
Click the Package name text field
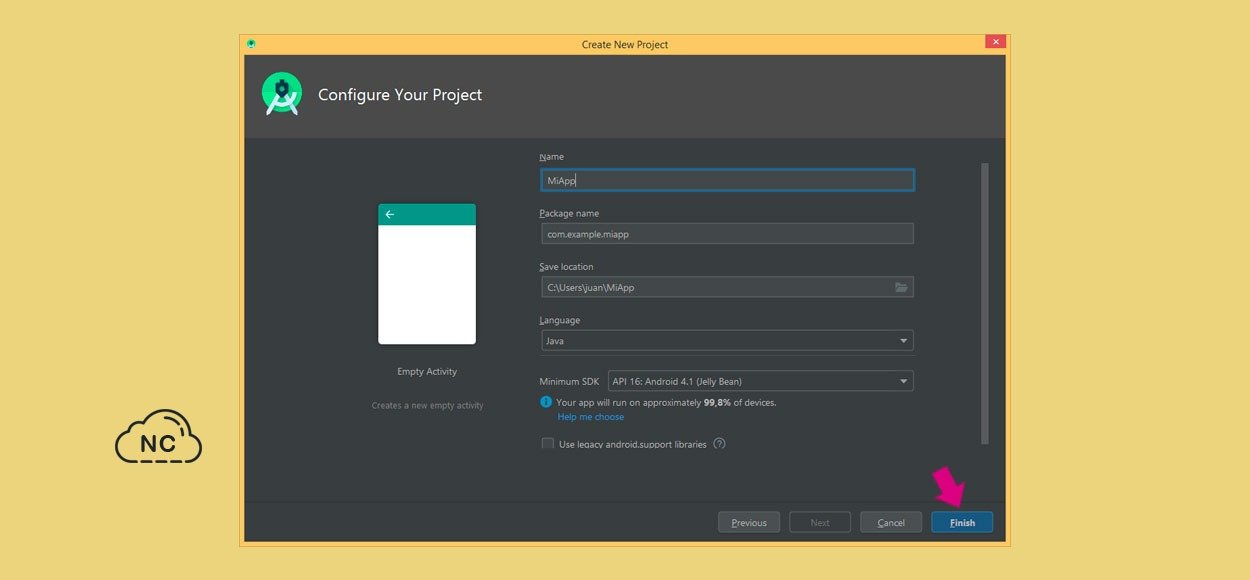point(727,234)
